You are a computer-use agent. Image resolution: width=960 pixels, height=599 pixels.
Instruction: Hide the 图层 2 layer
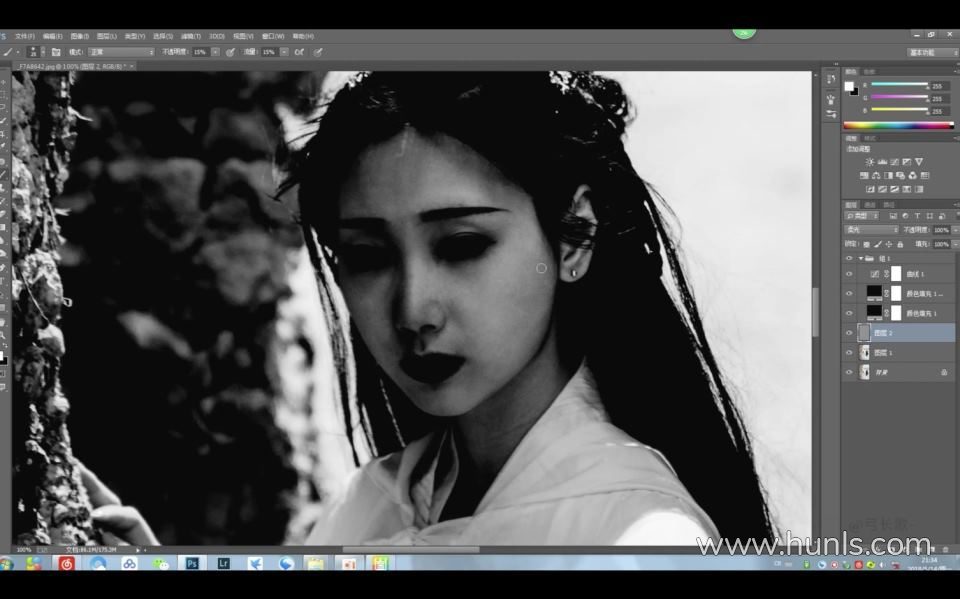(849, 333)
